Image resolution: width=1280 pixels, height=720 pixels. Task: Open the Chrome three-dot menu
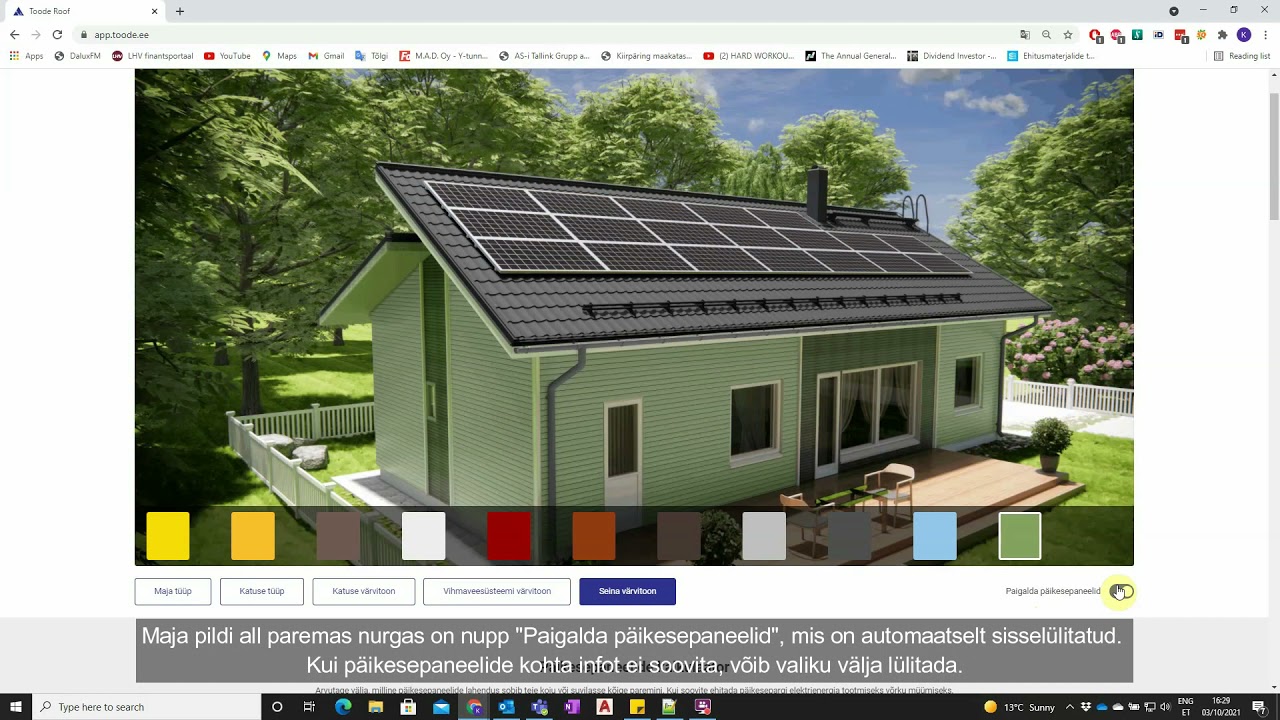[x=1265, y=35]
